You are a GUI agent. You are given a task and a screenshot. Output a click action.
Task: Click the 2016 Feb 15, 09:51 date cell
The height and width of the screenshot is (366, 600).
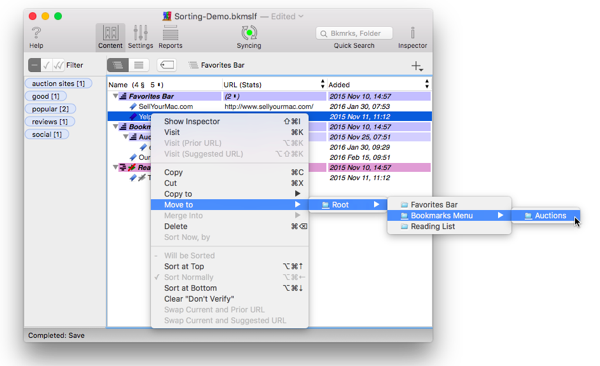tap(360, 157)
